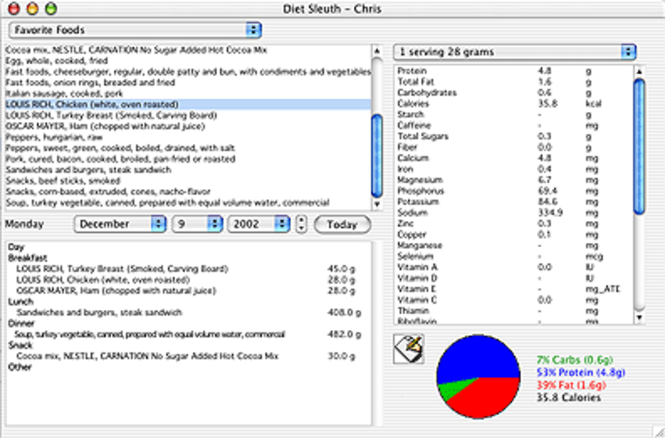Click the 408.0 g amount value
Image resolution: width=665 pixels, height=438 pixels.
pyautogui.click(x=344, y=312)
